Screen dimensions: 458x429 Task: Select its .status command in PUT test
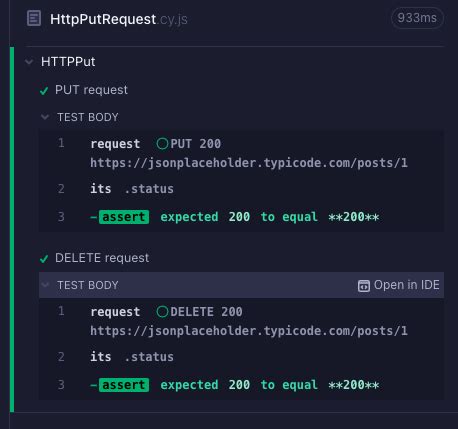pos(241,189)
